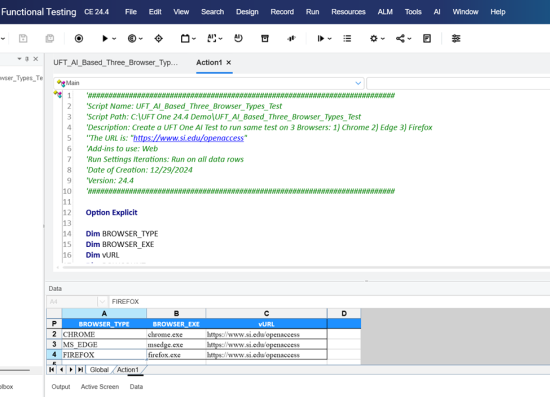550x397 pixels.
Task: Click the bulleted list toolbar icon
Action: coord(347,38)
